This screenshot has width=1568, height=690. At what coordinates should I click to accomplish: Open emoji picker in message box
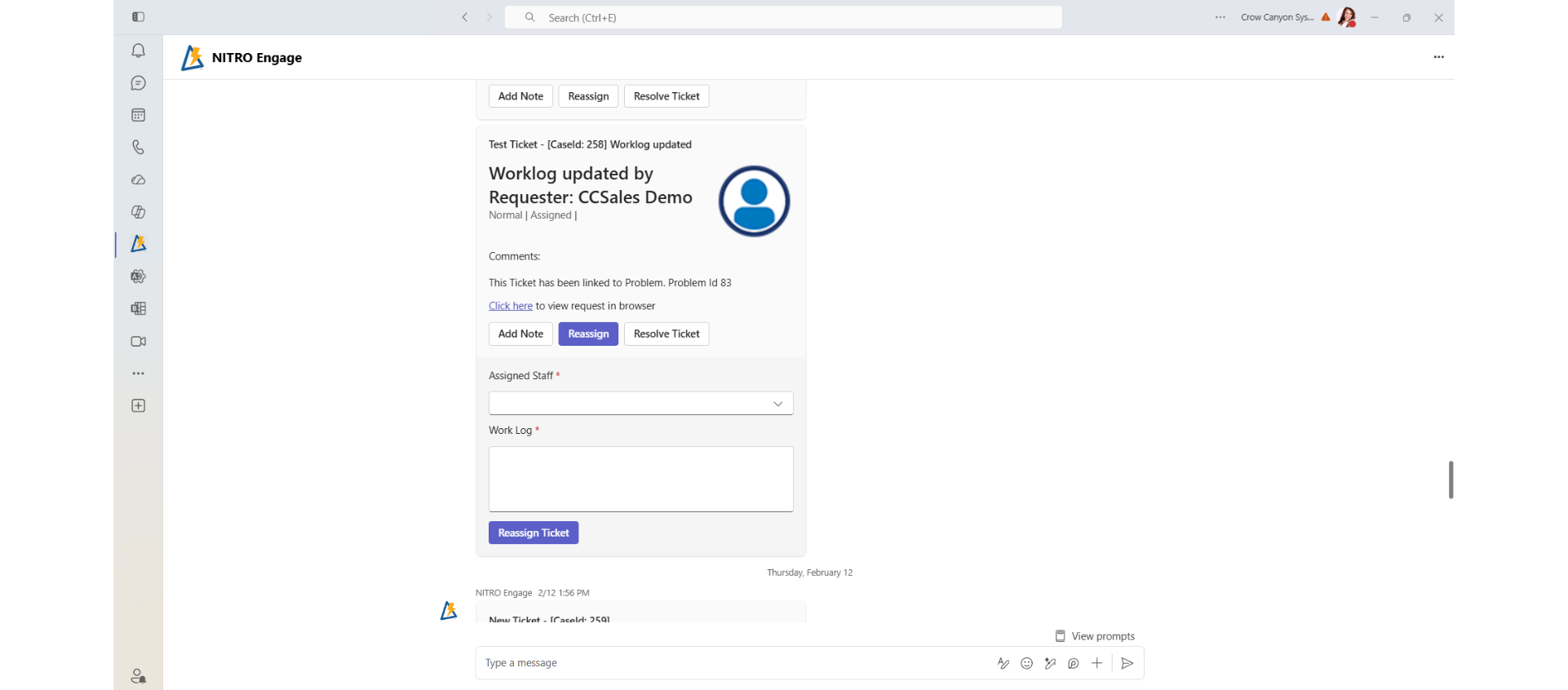pos(1027,663)
